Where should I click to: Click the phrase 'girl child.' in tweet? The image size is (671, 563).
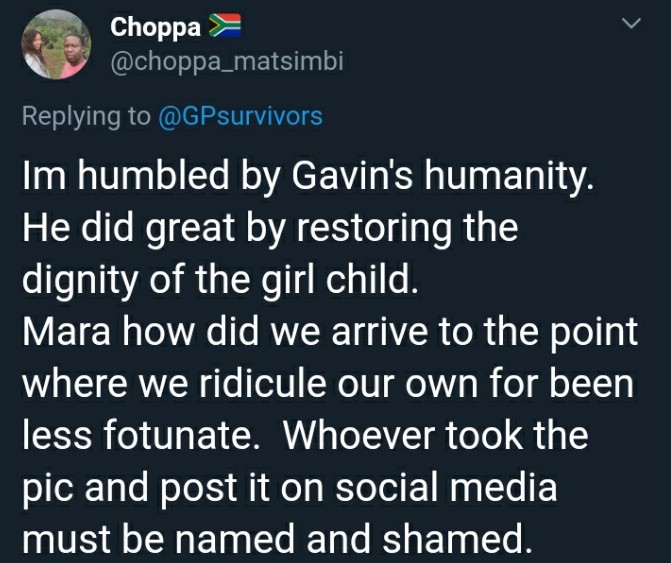(340, 280)
